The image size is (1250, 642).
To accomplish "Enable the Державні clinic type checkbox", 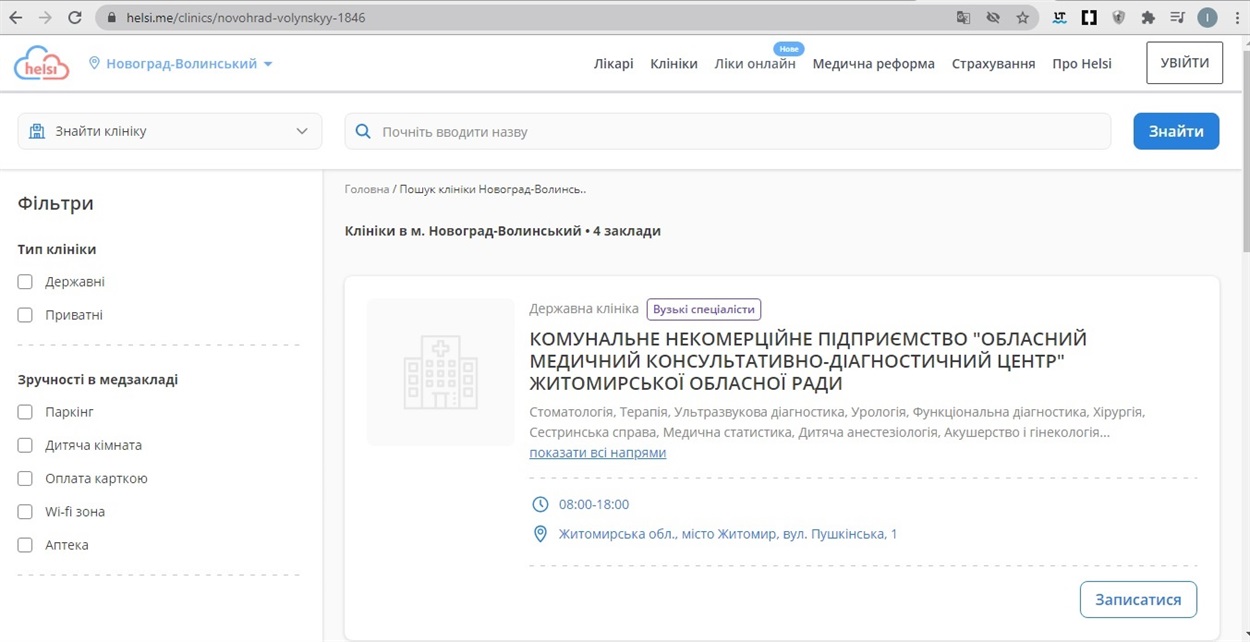I will [x=25, y=282].
